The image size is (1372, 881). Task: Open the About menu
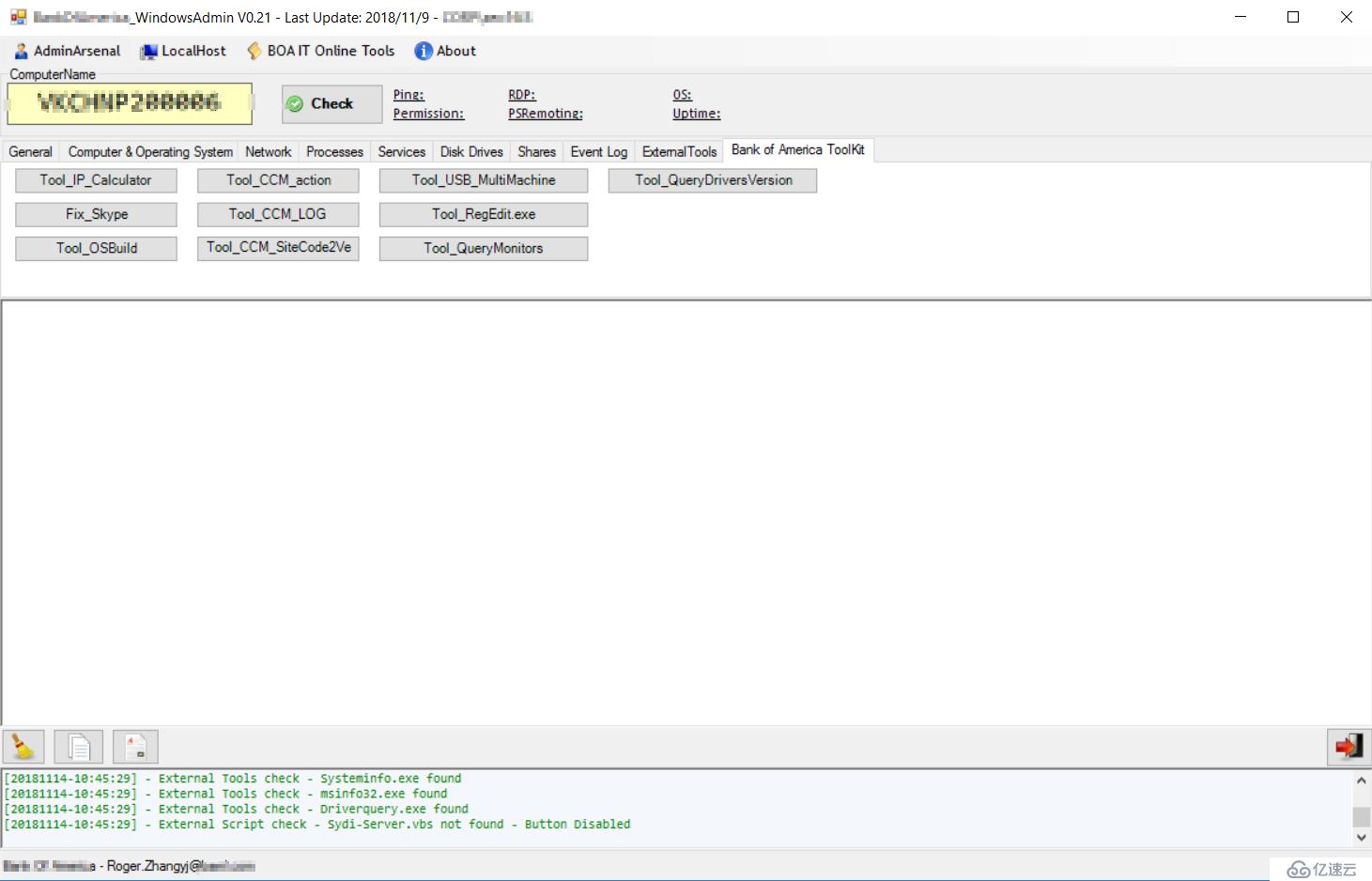tap(446, 51)
